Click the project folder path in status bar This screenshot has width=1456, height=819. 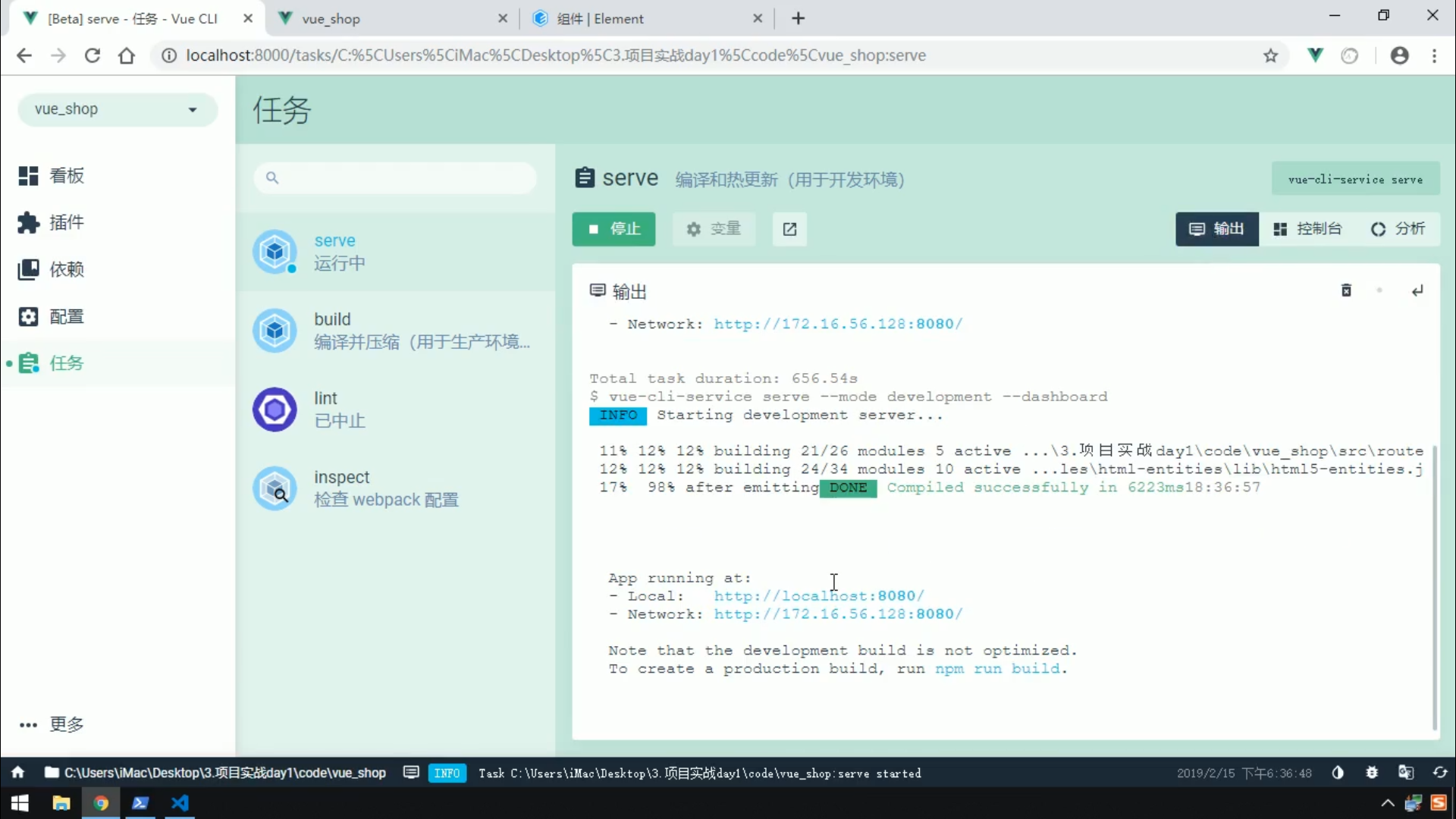[x=215, y=773]
